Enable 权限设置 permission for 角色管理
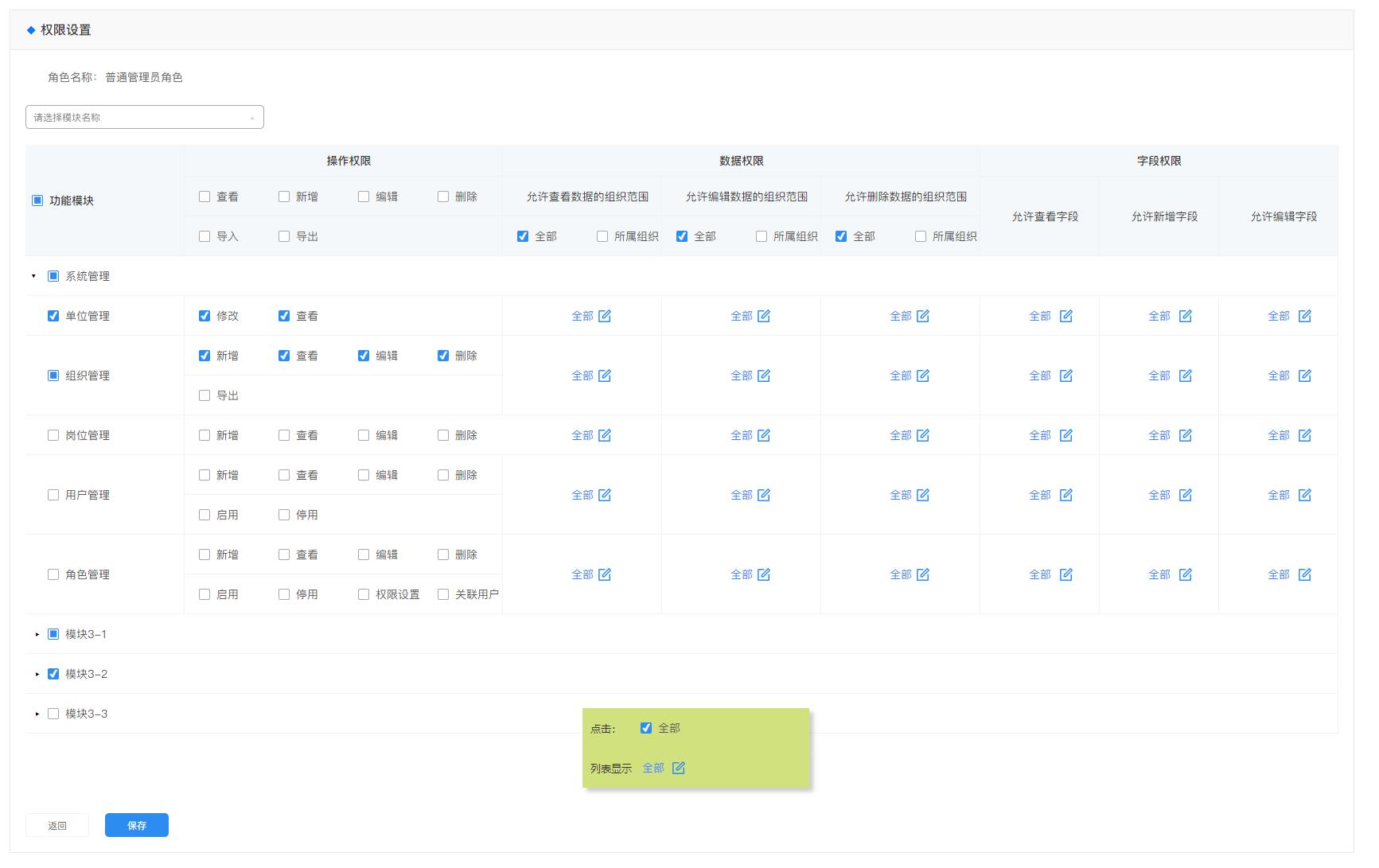 pyautogui.click(x=364, y=594)
